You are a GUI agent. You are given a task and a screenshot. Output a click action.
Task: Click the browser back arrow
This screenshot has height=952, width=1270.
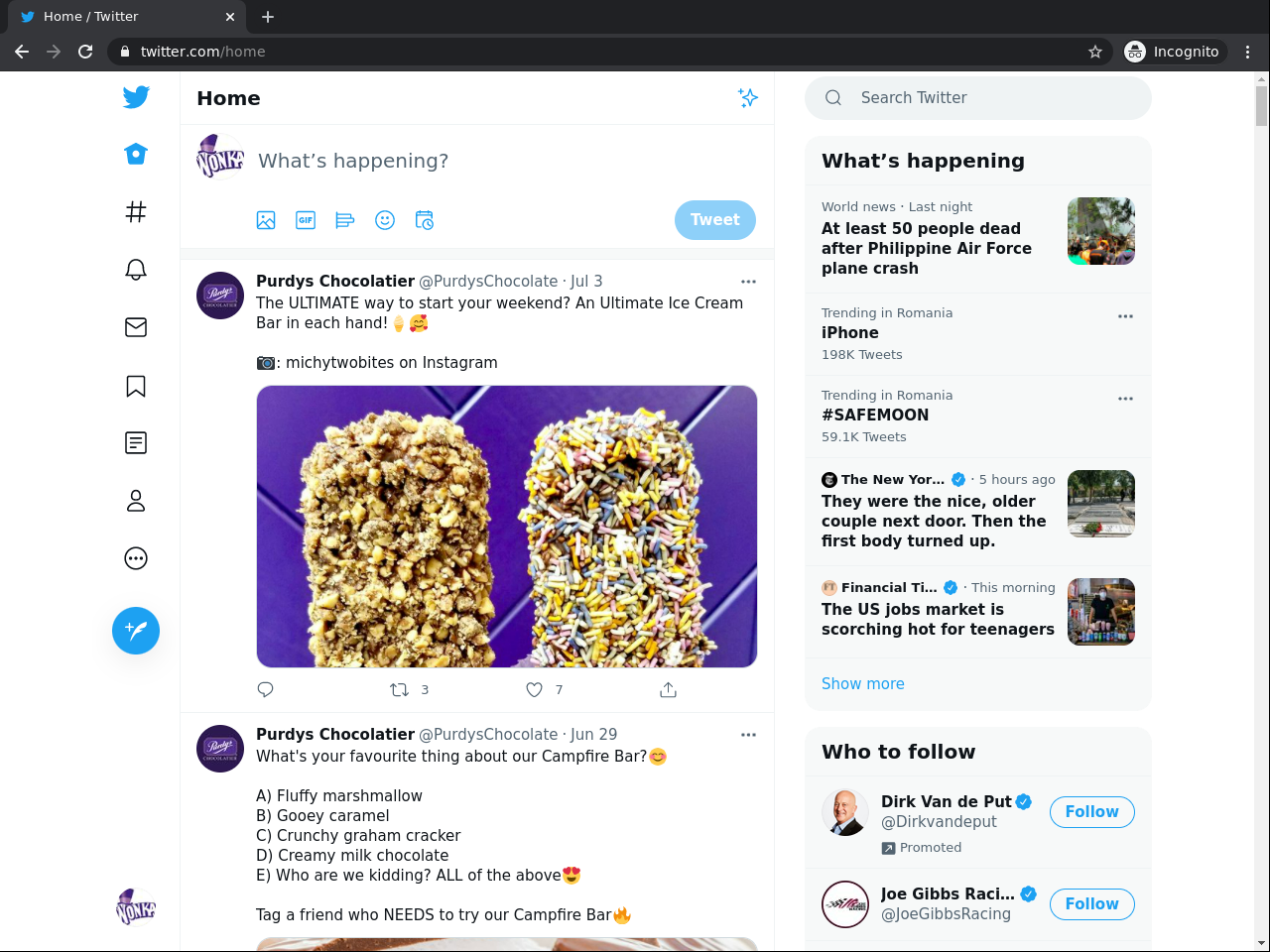click(22, 52)
